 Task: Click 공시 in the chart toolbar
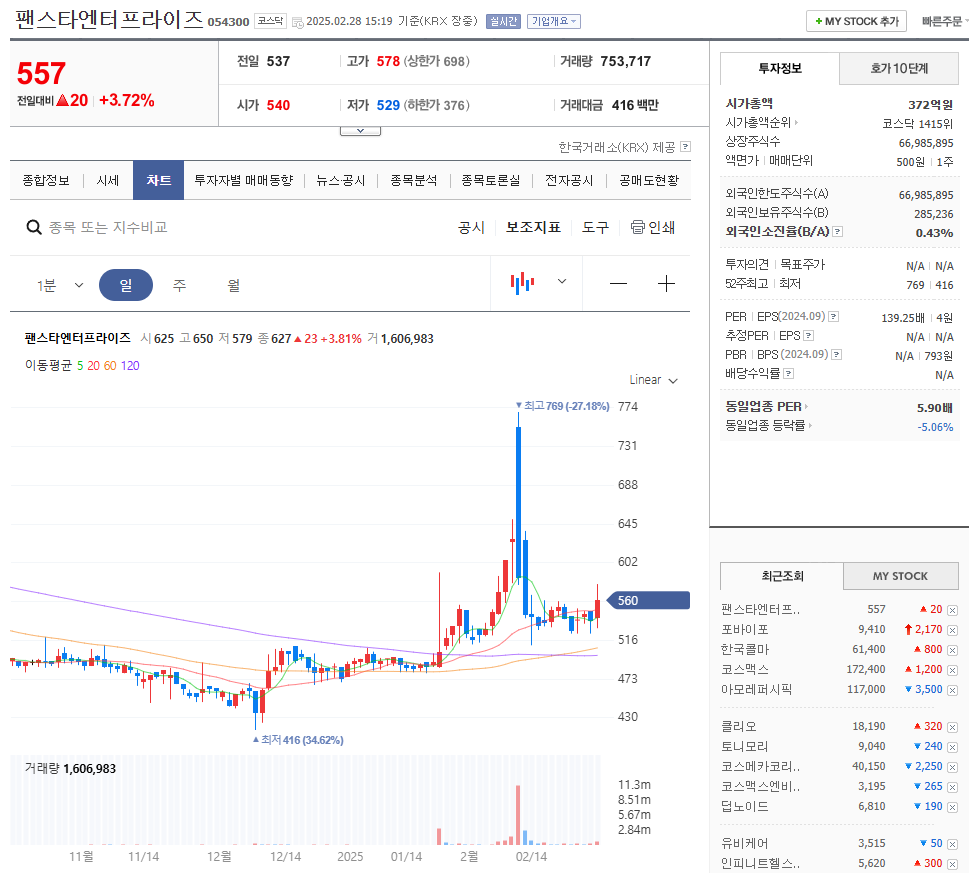coord(470,227)
